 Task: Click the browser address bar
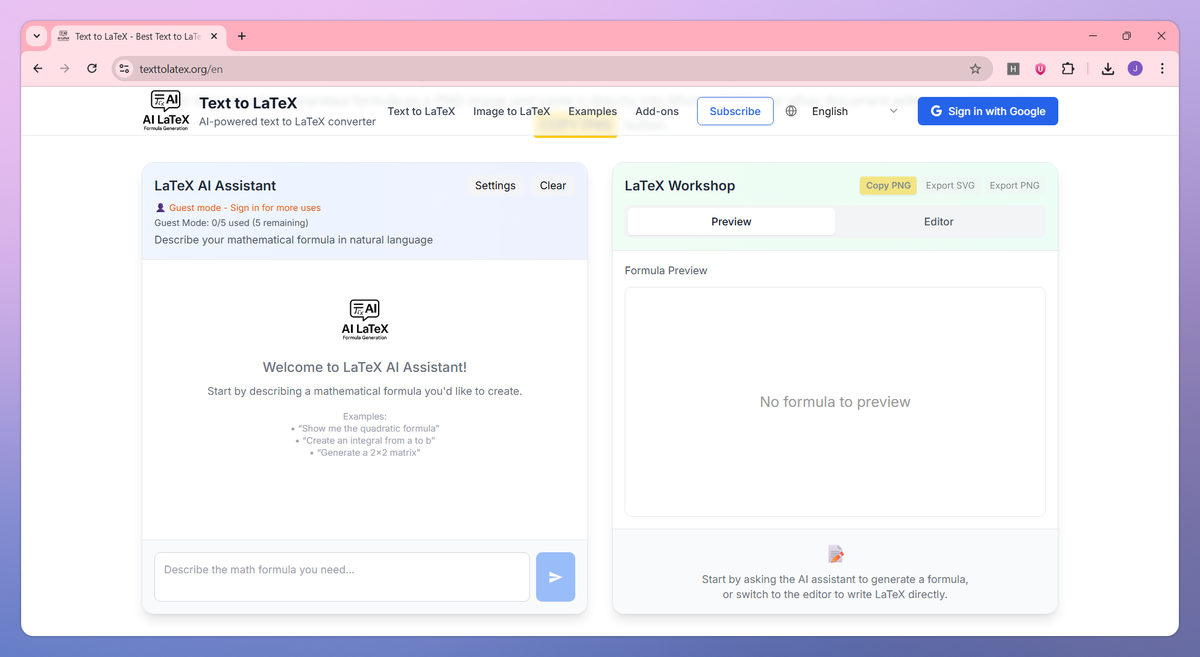click(x=550, y=69)
